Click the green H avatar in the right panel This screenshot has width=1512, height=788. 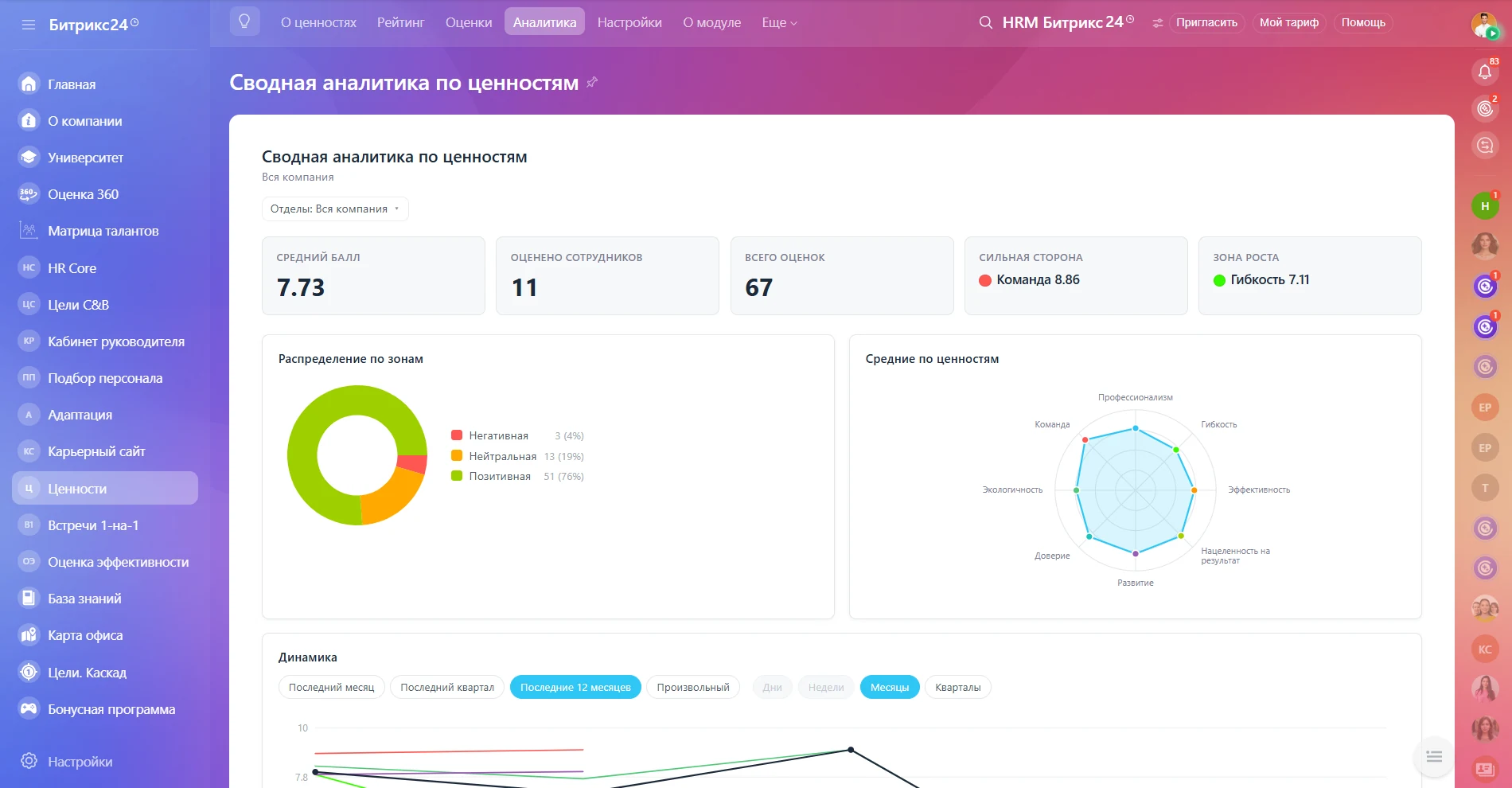(x=1484, y=206)
